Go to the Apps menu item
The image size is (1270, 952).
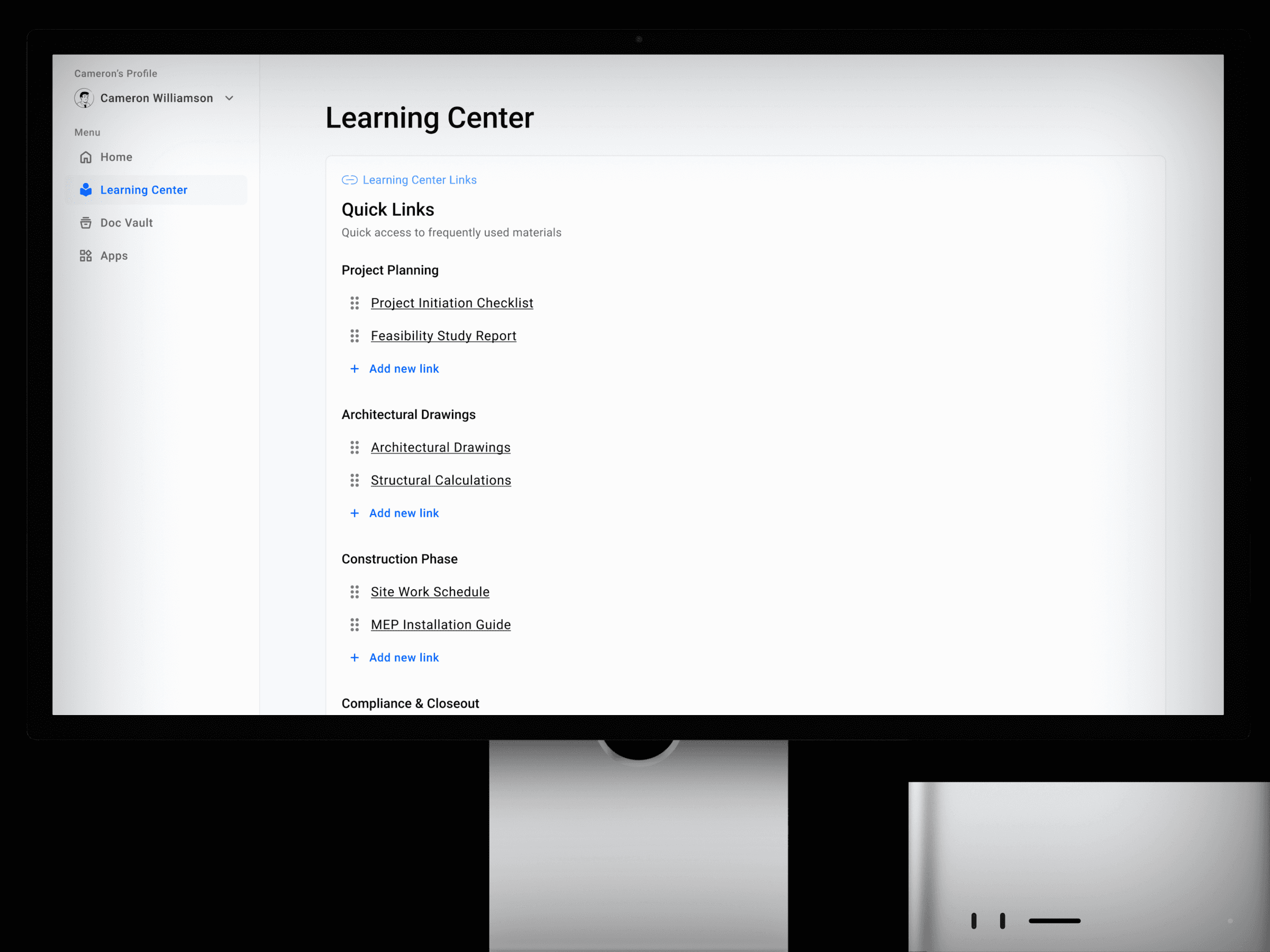point(114,256)
